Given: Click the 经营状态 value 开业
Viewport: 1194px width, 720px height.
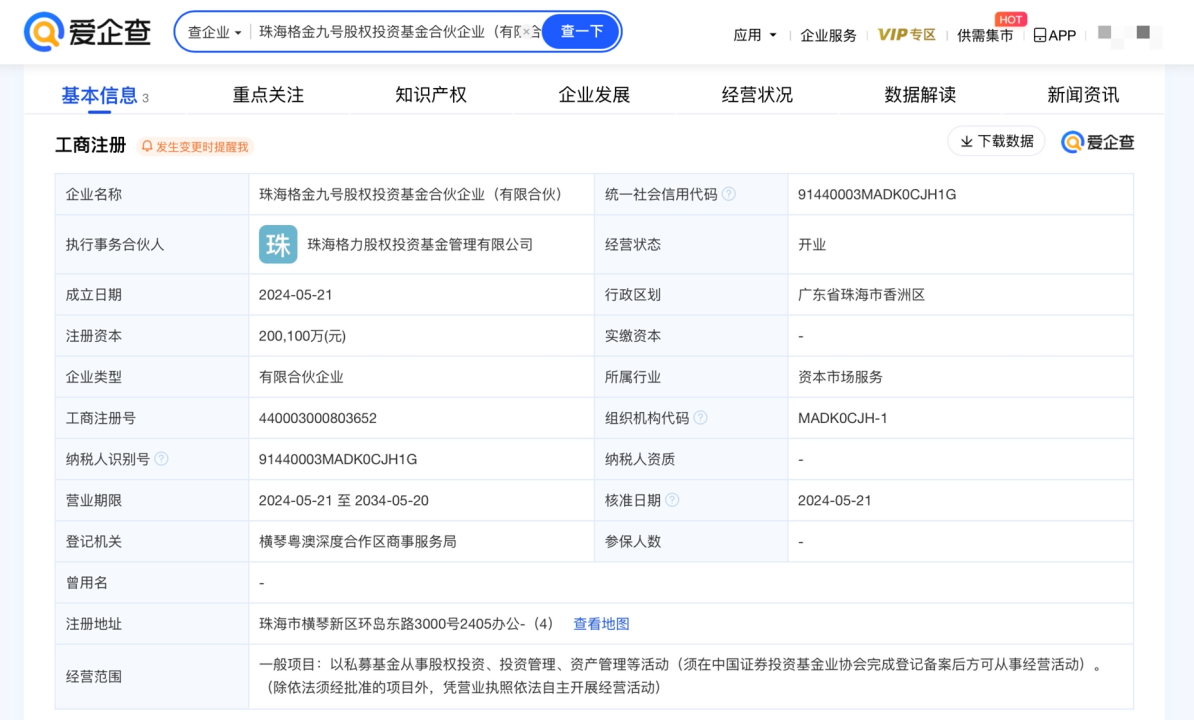Looking at the screenshot, I should tap(812, 244).
